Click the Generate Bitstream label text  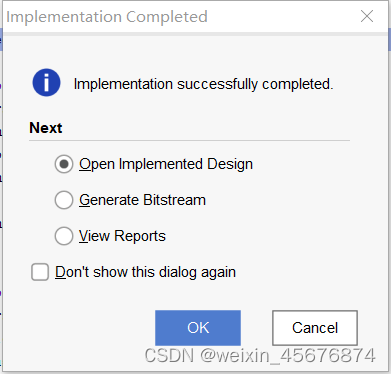(142, 200)
